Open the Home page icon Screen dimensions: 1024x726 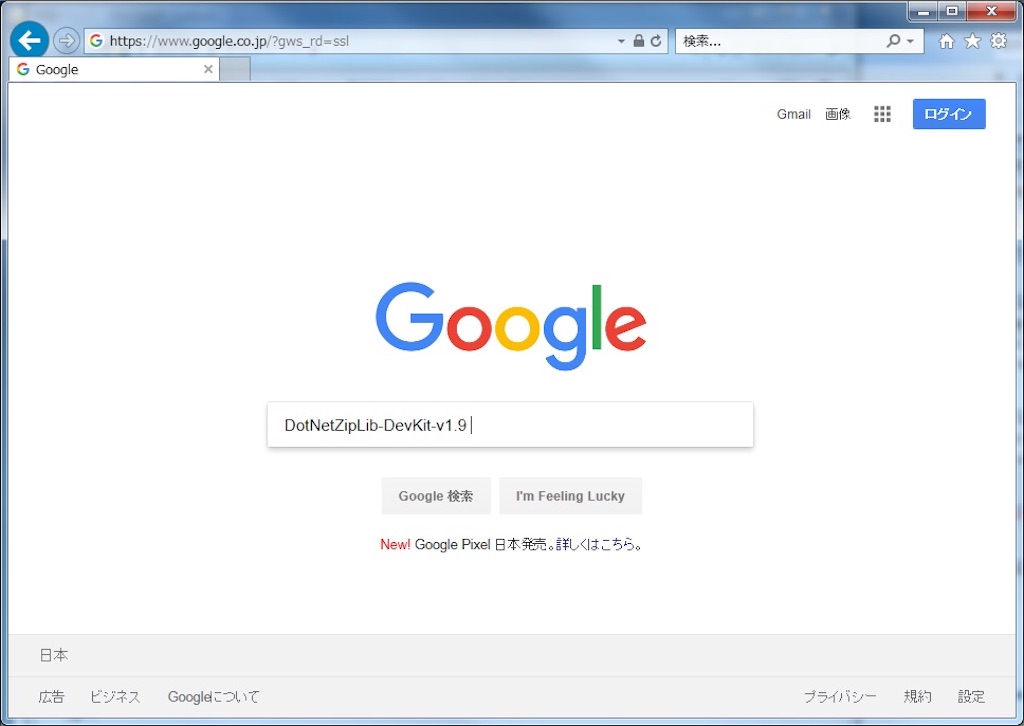[946, 41]
